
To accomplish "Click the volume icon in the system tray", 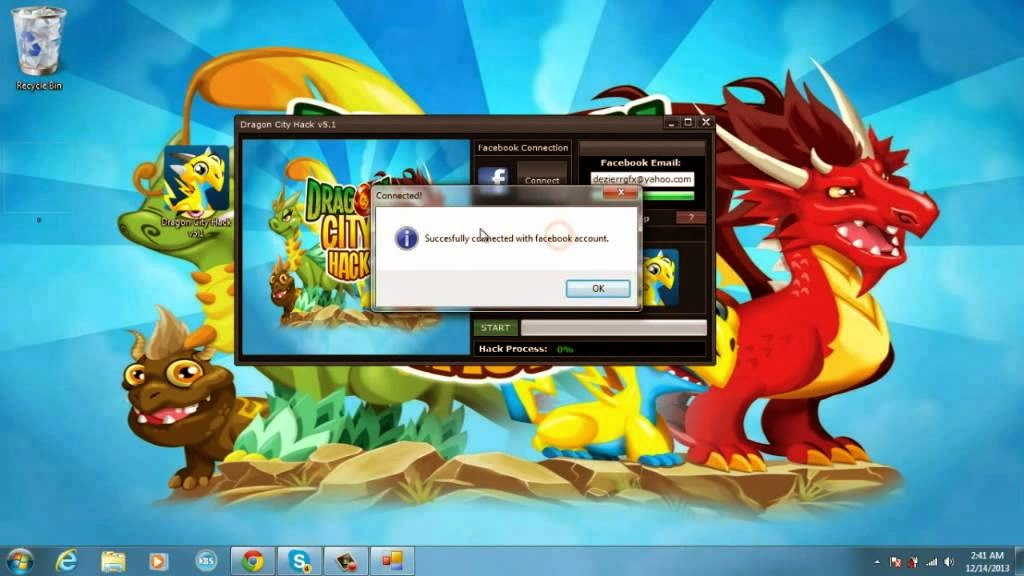I will click(948, 561).
